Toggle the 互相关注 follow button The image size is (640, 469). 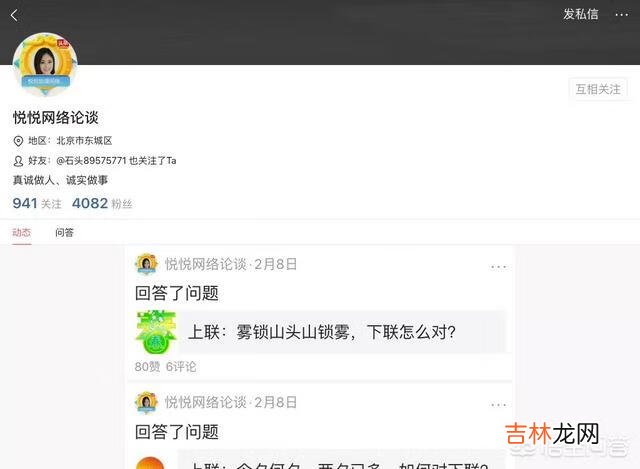pos(598,89)
